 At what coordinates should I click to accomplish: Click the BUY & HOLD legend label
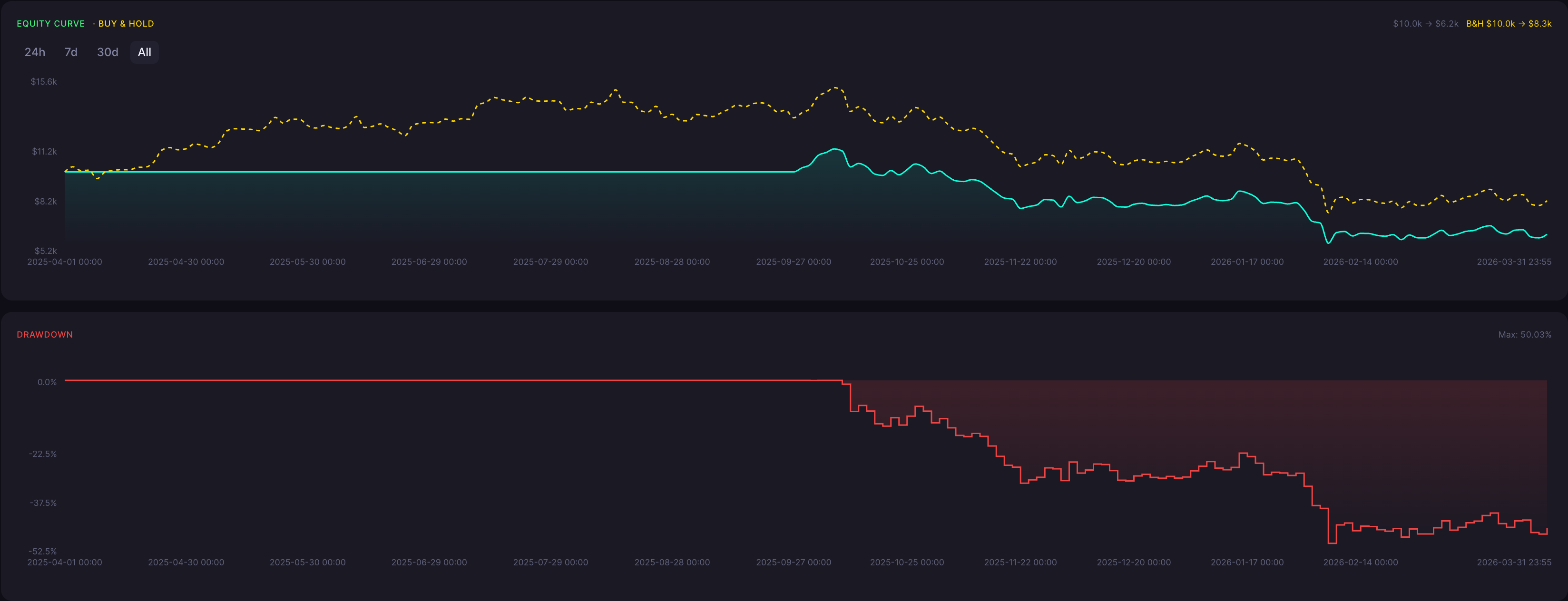tap(126, 24)
